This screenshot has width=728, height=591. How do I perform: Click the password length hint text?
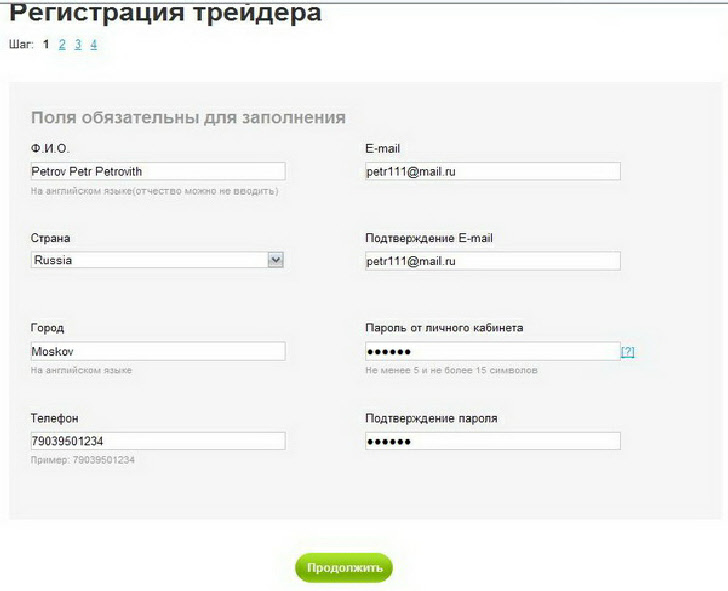[x=452, y=370]
